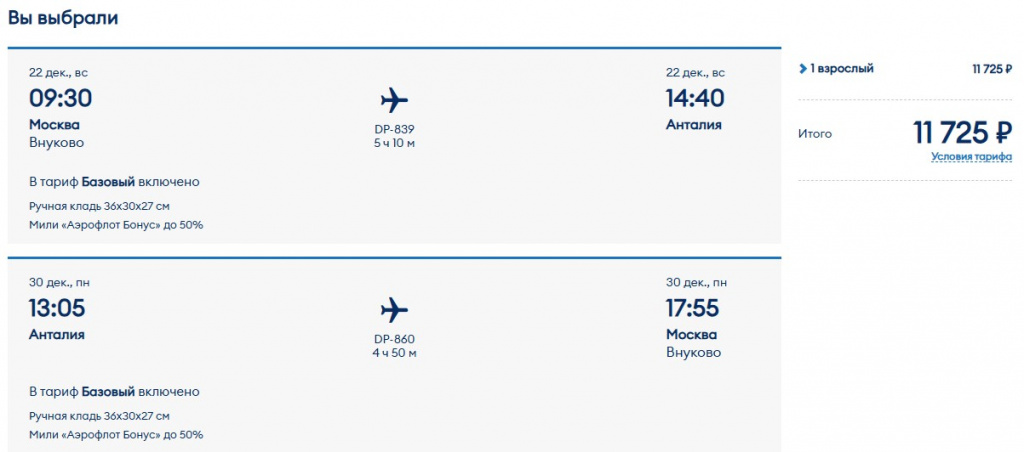Select the DP-860 flight number

[x=394, y=339]
